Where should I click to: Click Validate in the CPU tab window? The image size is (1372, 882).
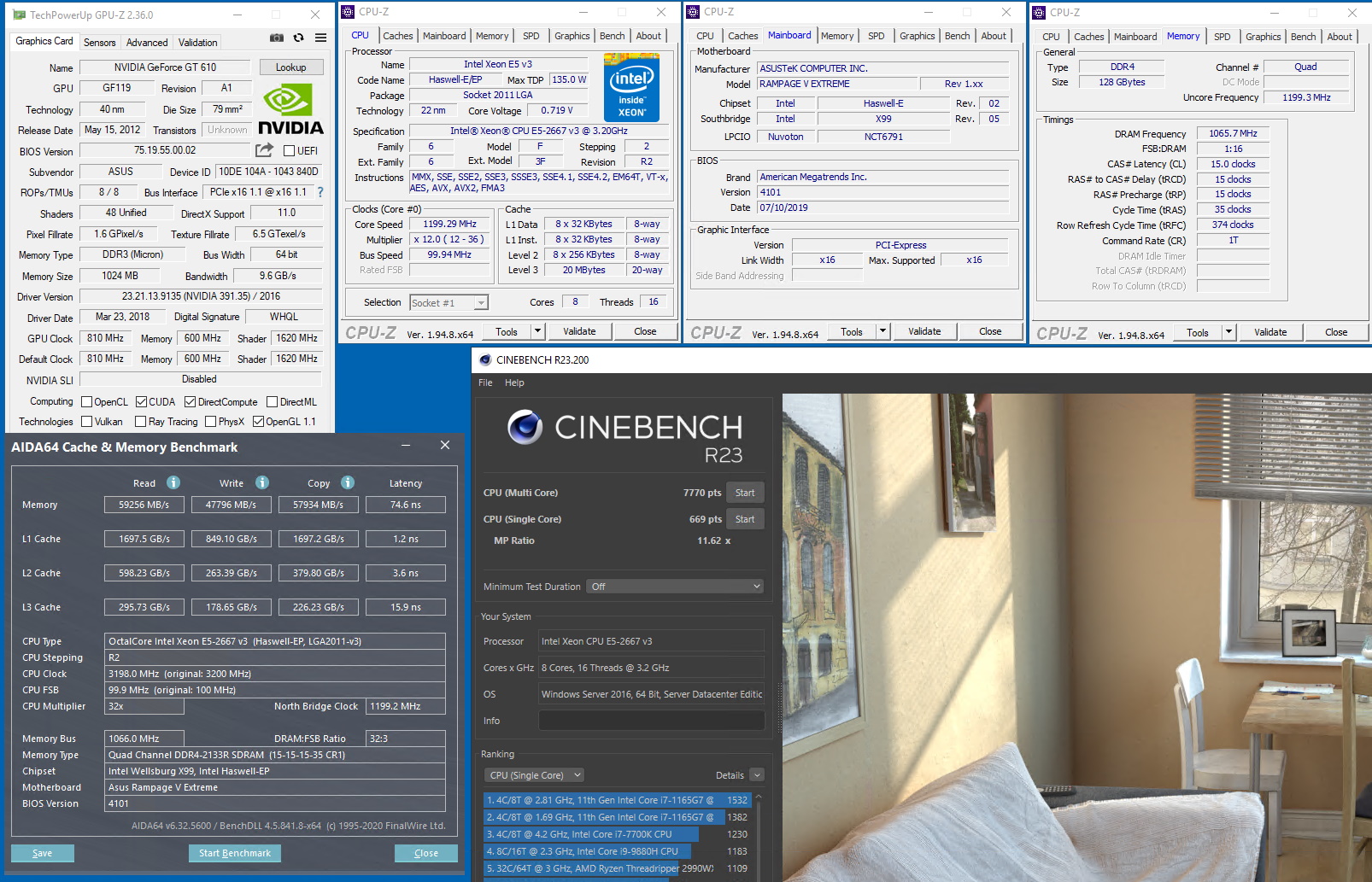coord(579,331)
